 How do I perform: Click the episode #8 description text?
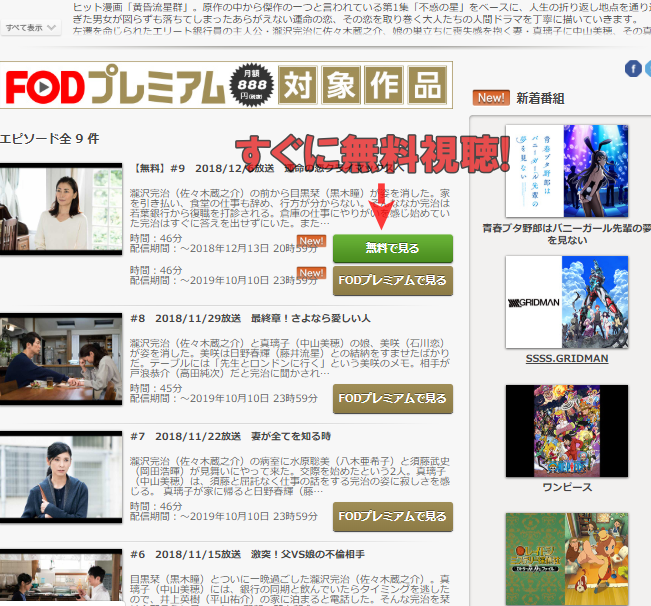[290, 358]
